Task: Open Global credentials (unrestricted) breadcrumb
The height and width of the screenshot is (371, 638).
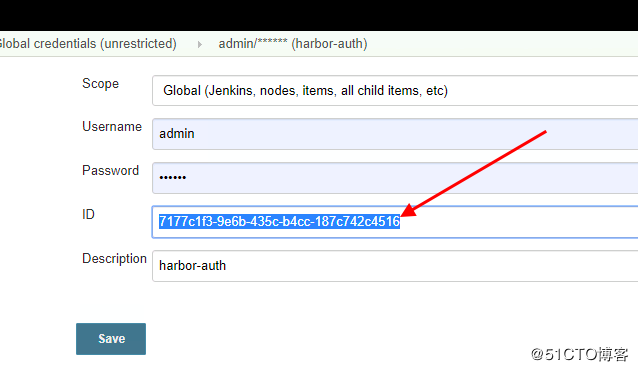Action: tap(88, 44)
